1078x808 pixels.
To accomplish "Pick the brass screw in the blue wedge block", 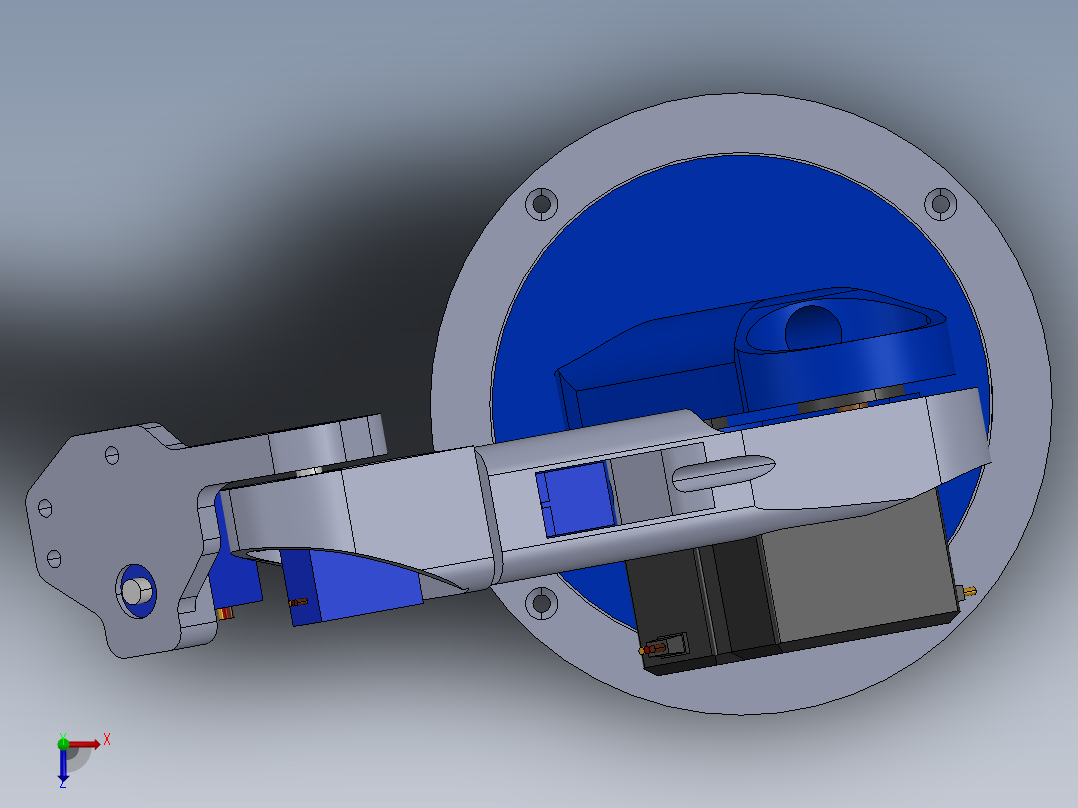I will pyautogui.click(x=298, y=602).
